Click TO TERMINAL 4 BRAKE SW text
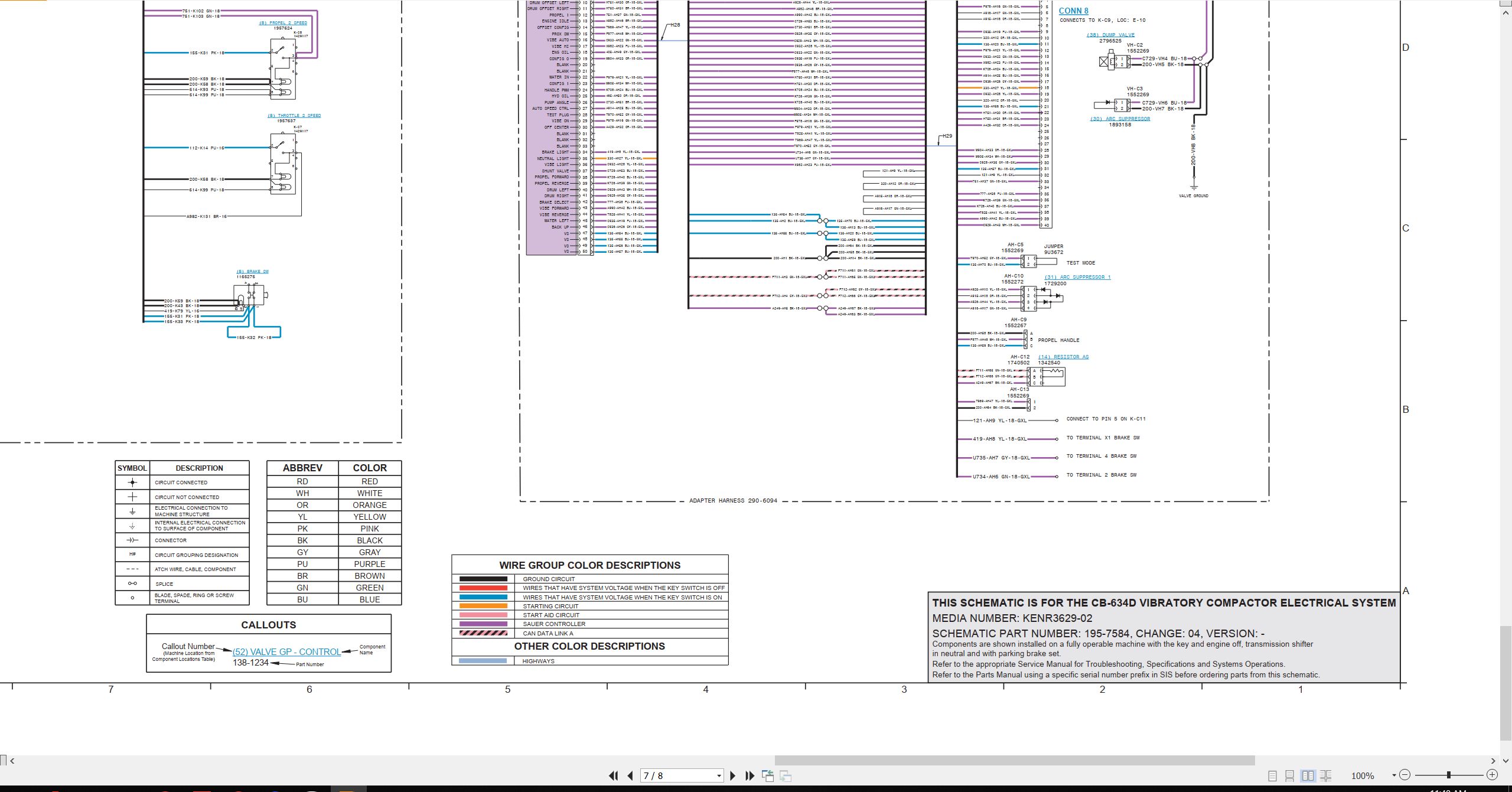Screen dimensions: 1512x792 1101,456
